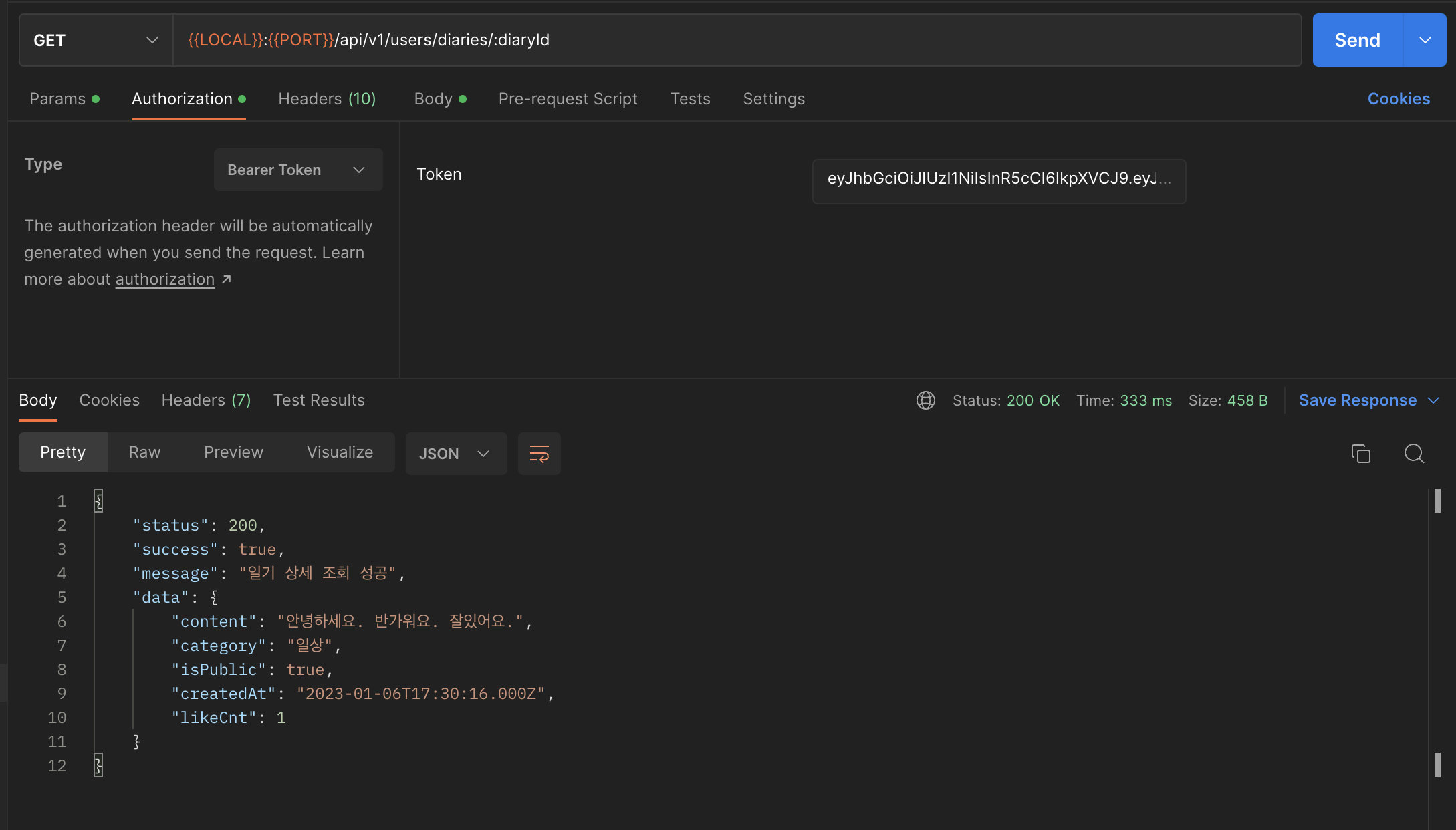Click the "content" line in response

click(x=352, y=621)
